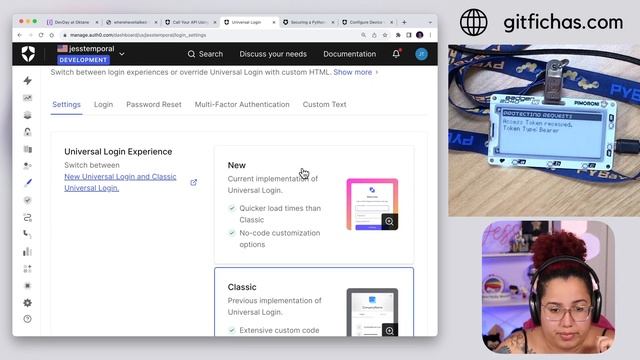Image resolution: width=640 pixels, height=360 pixels.
Task: Open Security shield-check sidebar icon
Action: [27, 200]
